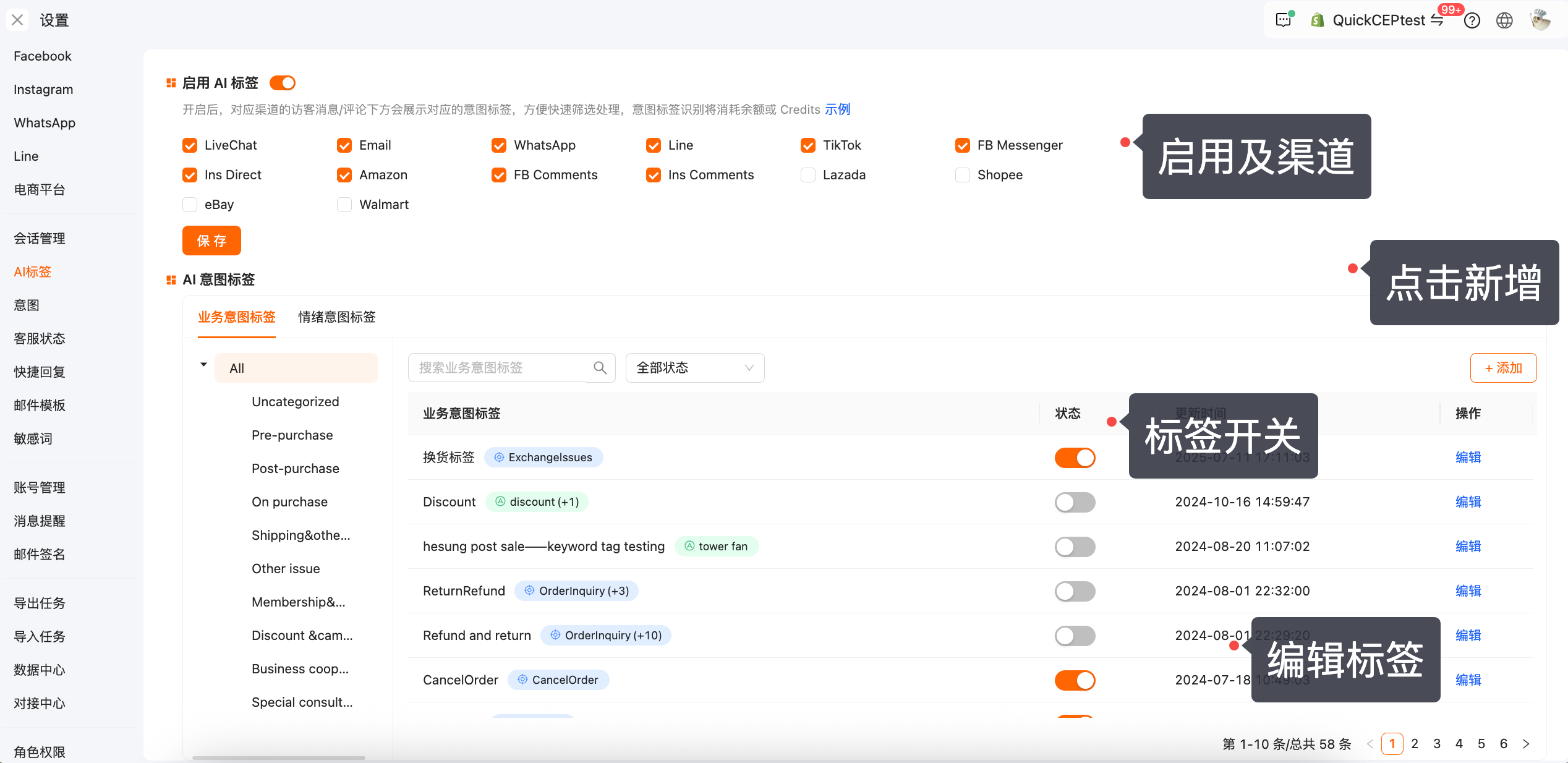Click the Shopify store icon beside QuickCEPtest
Viewport: 1568px width, 763px height.
(1317, 20)
